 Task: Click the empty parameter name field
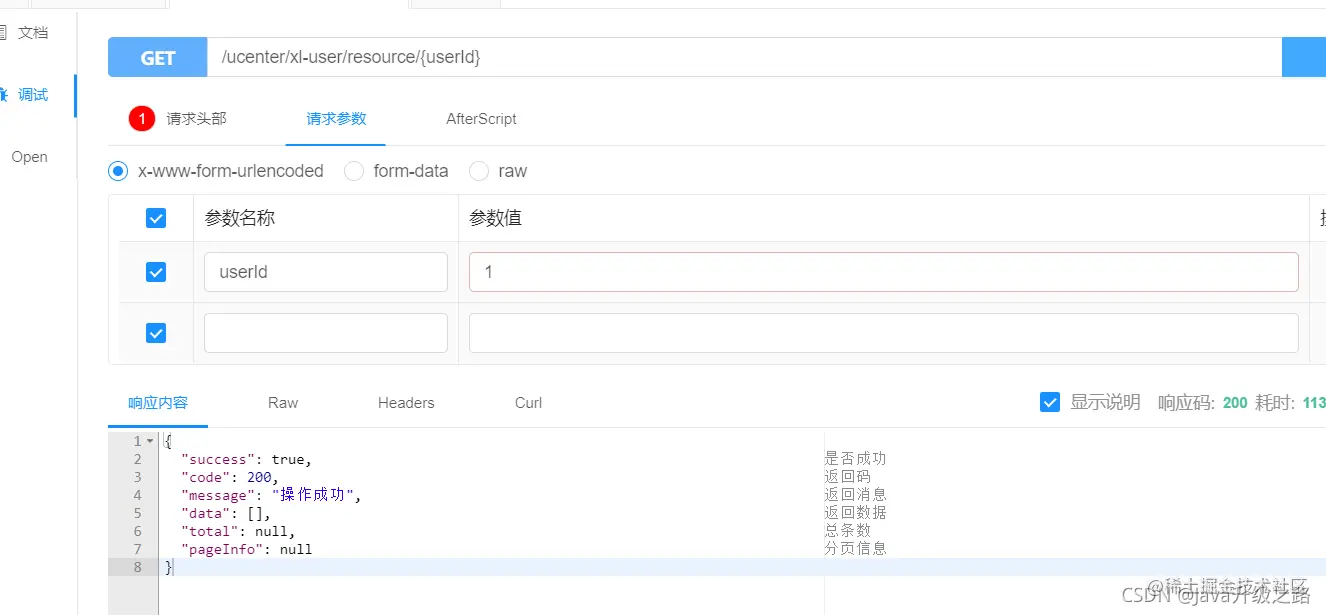(326, 333)
